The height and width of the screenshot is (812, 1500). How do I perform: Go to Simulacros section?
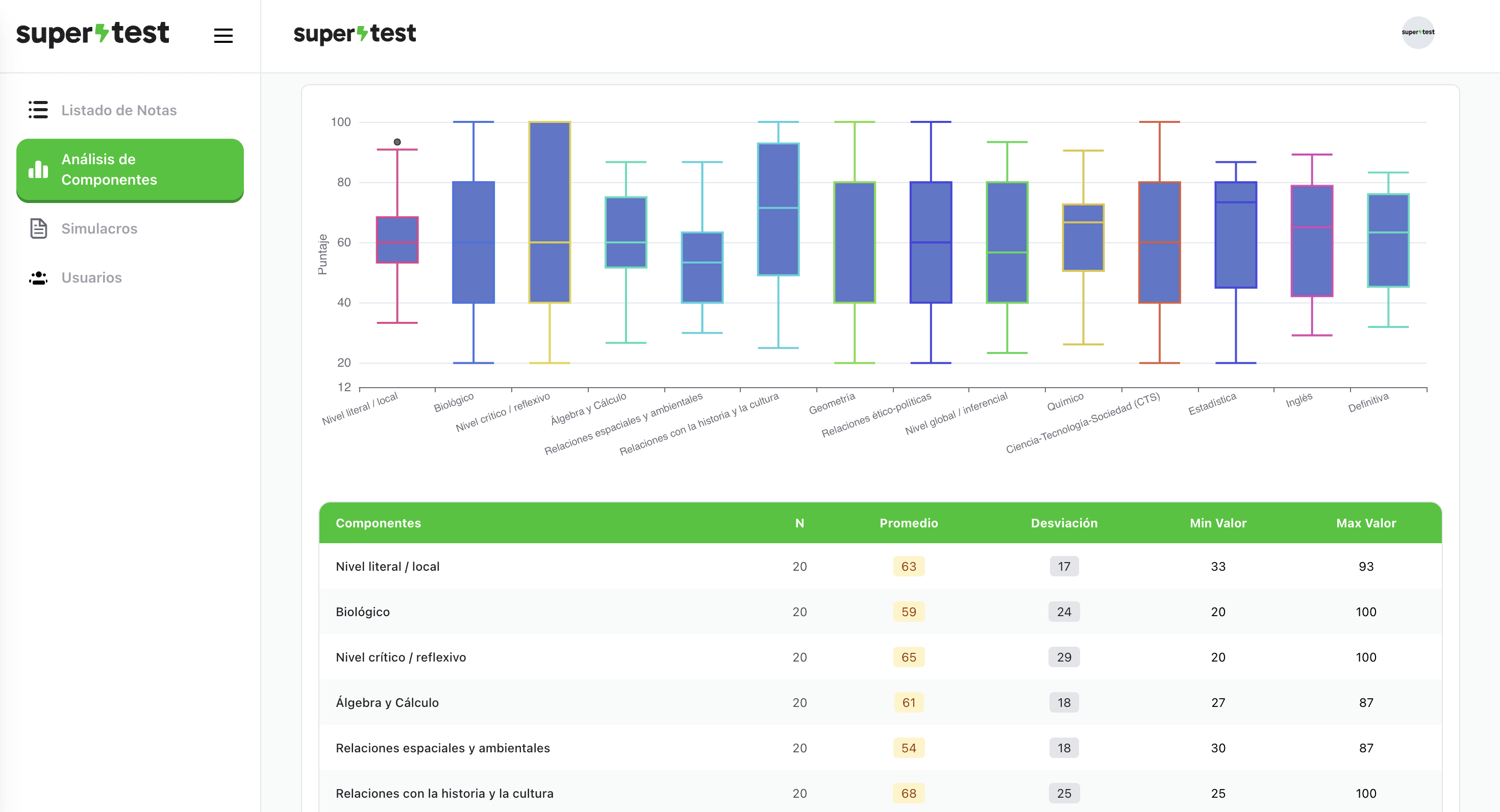(x=99, y=229)
